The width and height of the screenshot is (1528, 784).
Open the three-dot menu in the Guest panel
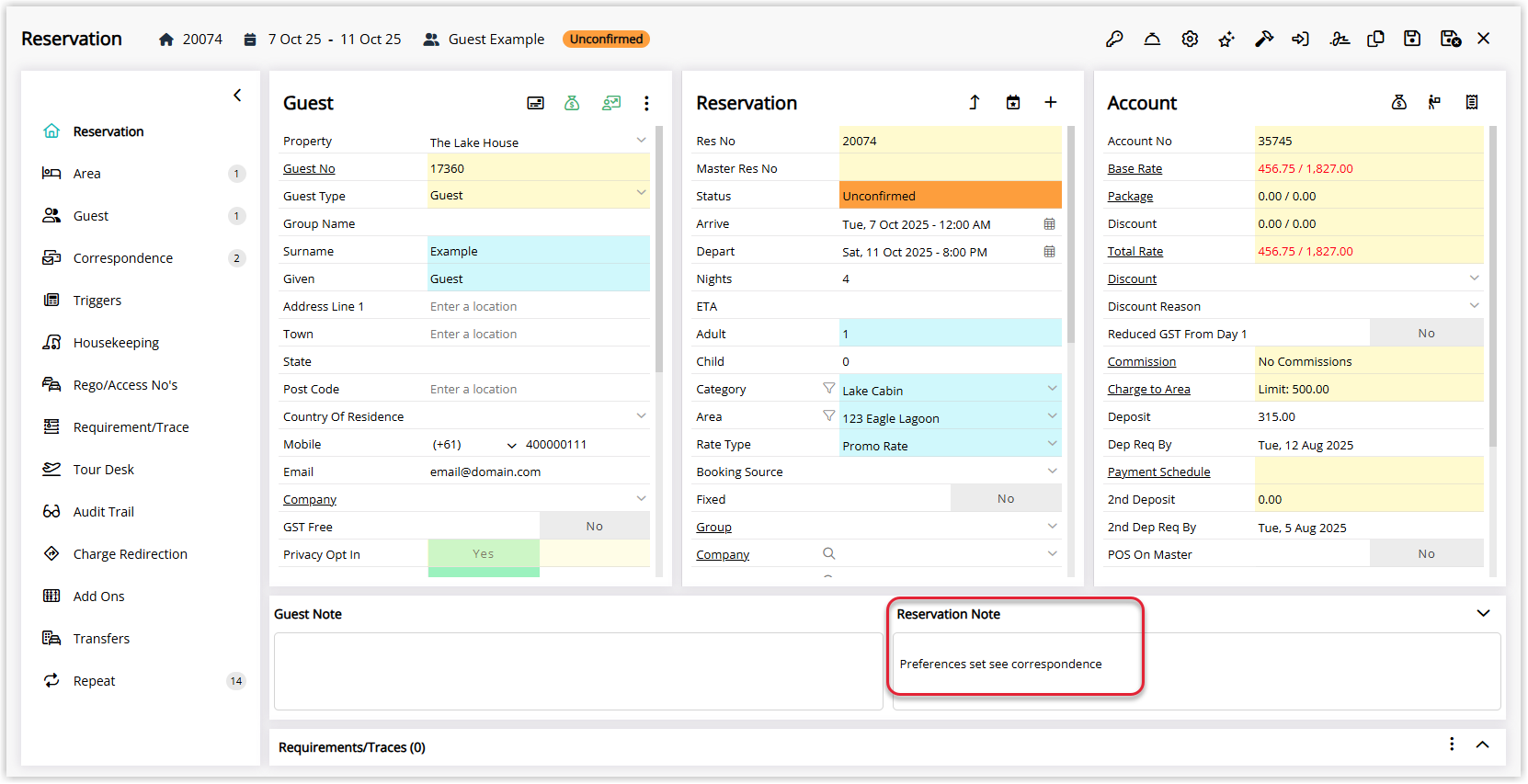pos(646,103)
